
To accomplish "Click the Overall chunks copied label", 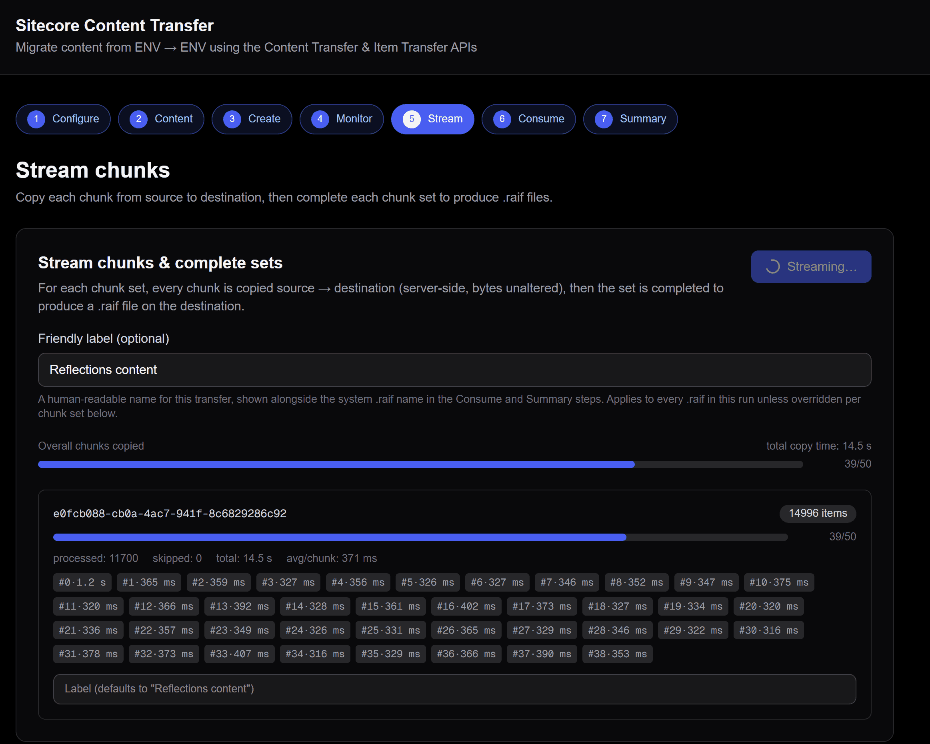I will [91, 446].
